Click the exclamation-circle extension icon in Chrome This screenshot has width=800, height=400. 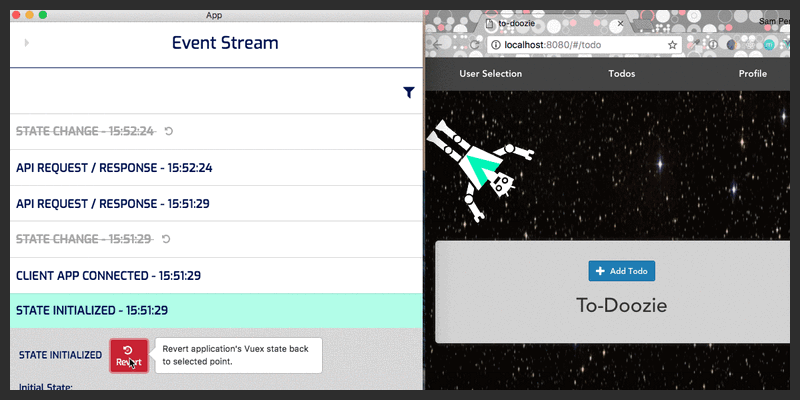pyautogui.click(x=713, y=44)
